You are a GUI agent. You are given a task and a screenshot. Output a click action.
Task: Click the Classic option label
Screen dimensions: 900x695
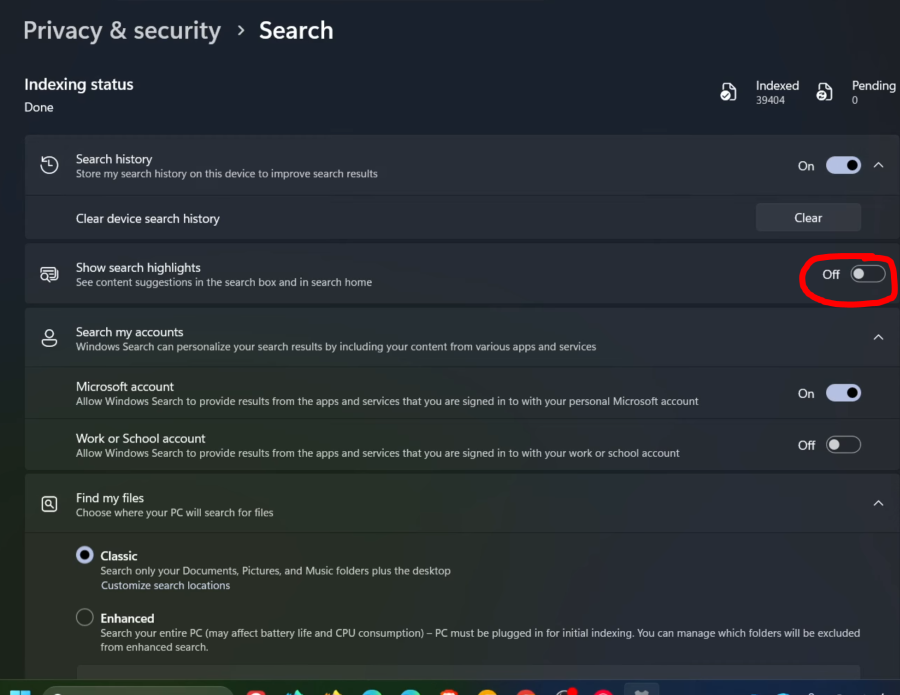click(119, 556)
